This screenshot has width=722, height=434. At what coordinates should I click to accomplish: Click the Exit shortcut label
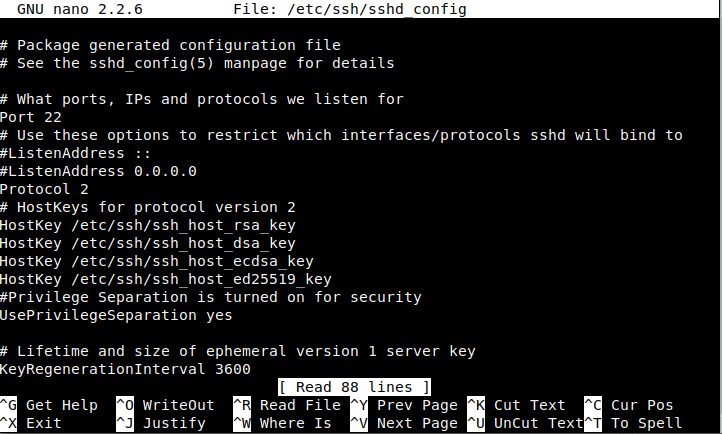coord(43,423)
